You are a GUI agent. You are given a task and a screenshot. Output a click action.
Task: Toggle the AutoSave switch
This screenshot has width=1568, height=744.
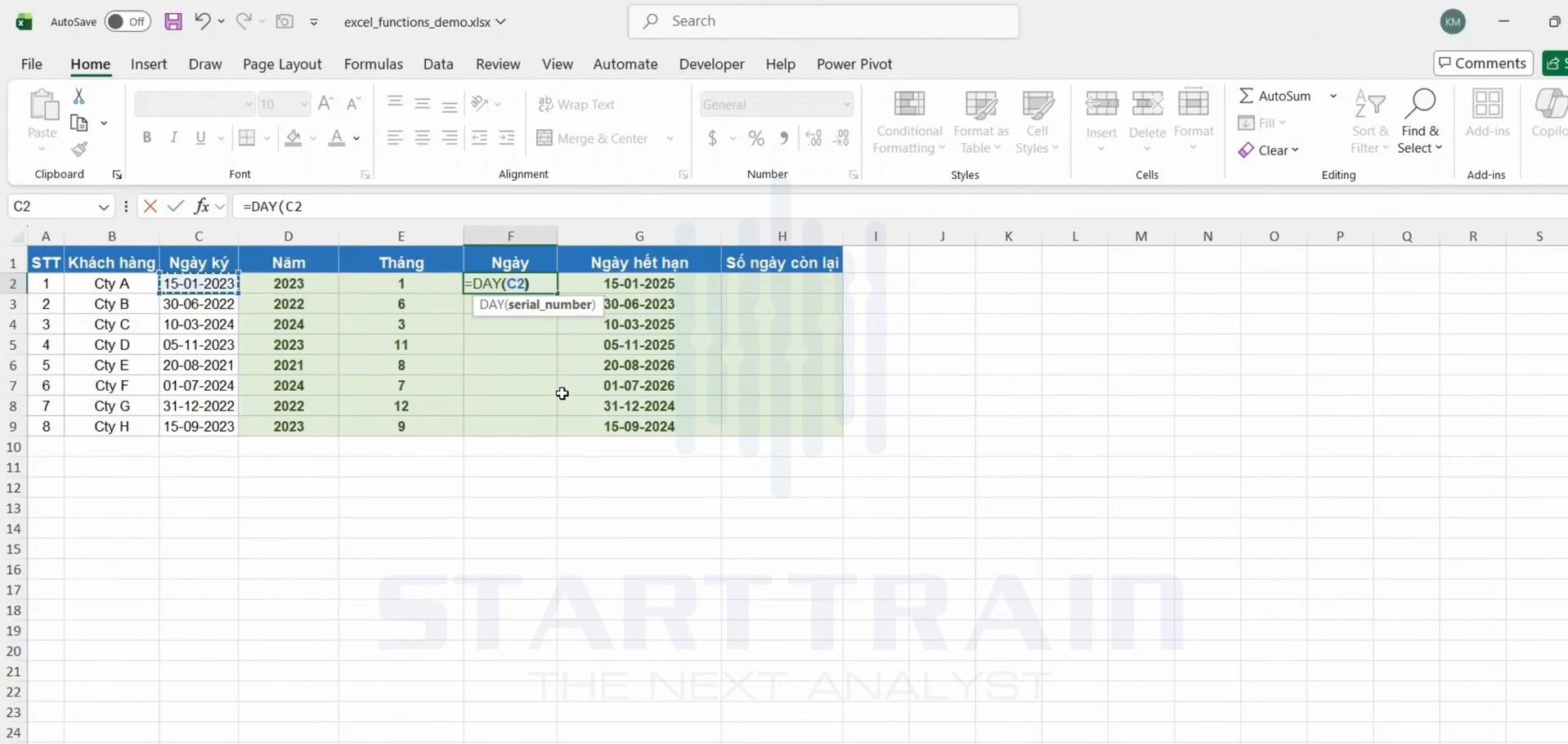click(x=128, y=21)
